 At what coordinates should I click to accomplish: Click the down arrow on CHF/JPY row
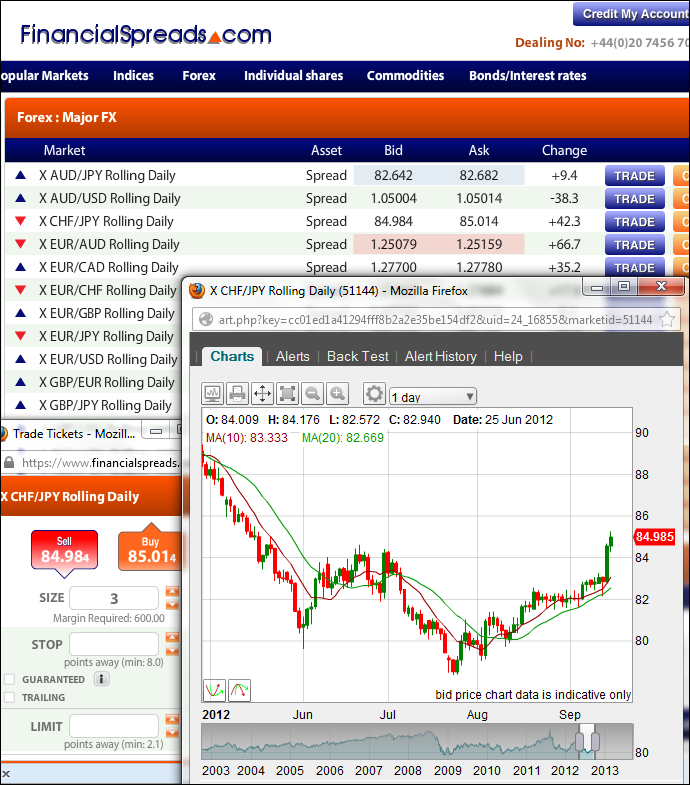click(x=21, y=221)
